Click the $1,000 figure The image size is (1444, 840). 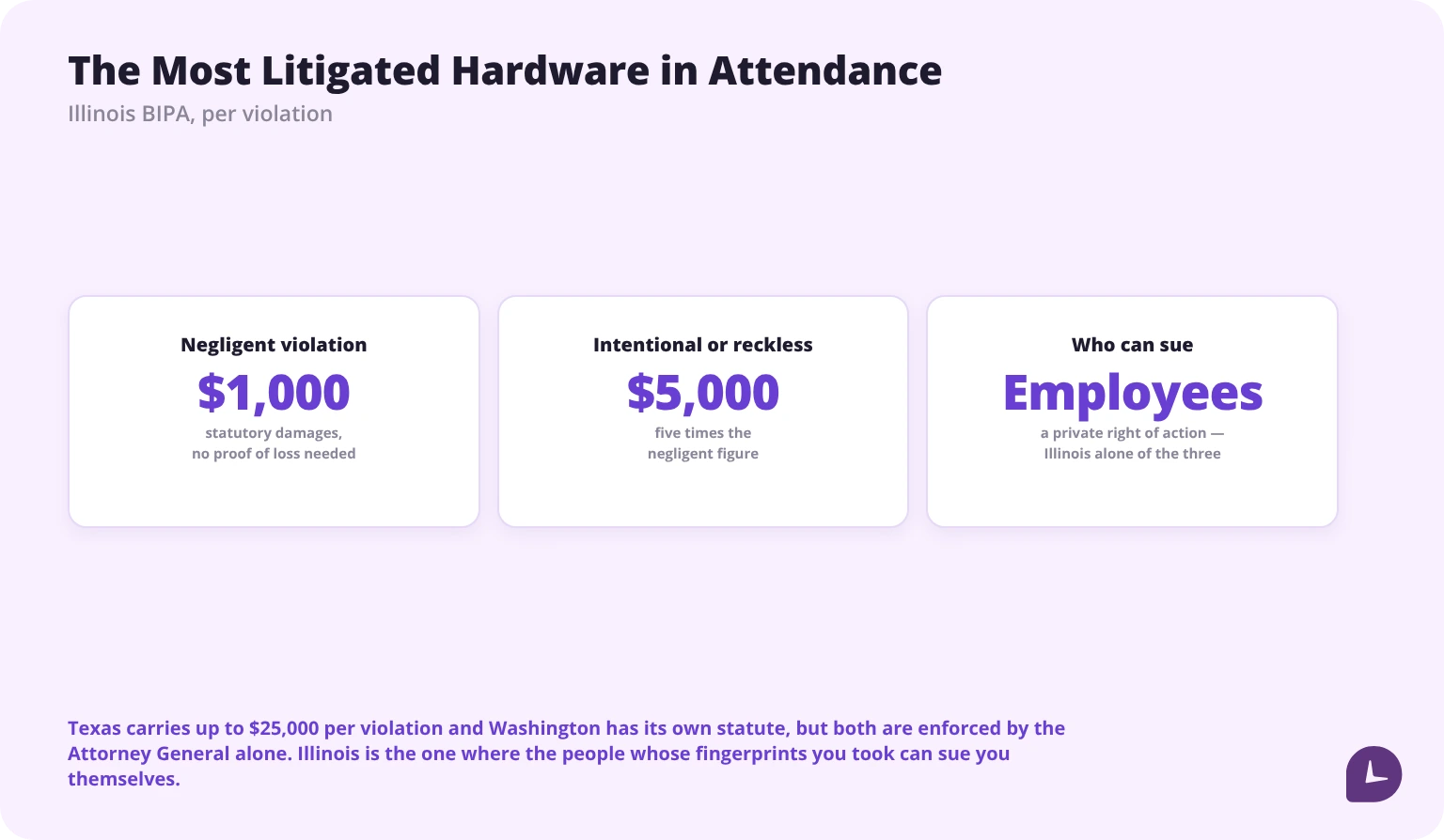point(274,393)
